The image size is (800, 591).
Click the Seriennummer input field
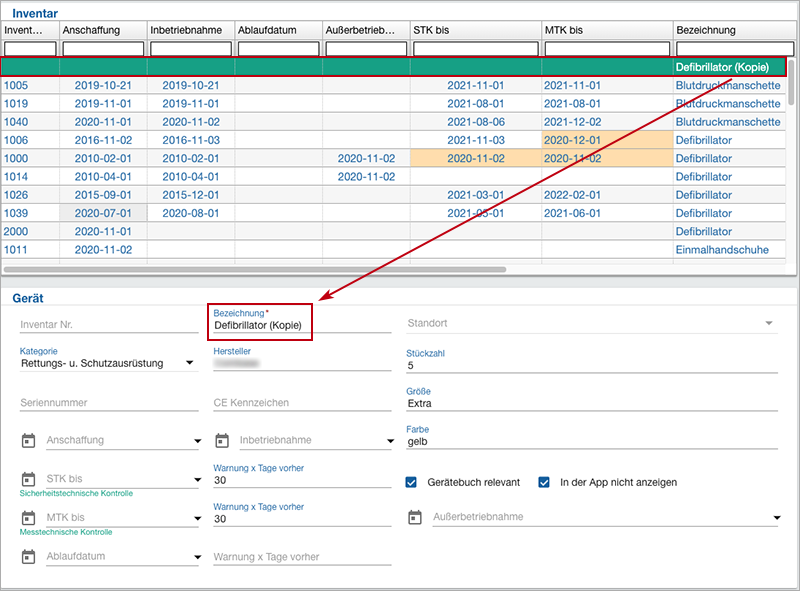(x=109, y=403)
